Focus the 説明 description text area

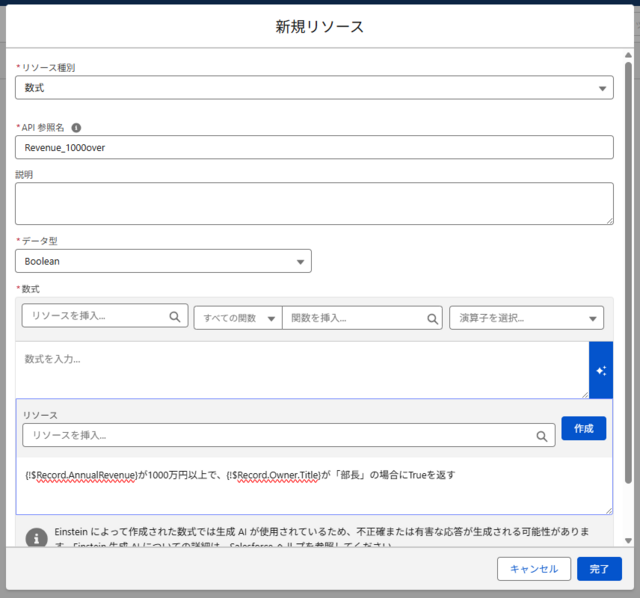313,203
